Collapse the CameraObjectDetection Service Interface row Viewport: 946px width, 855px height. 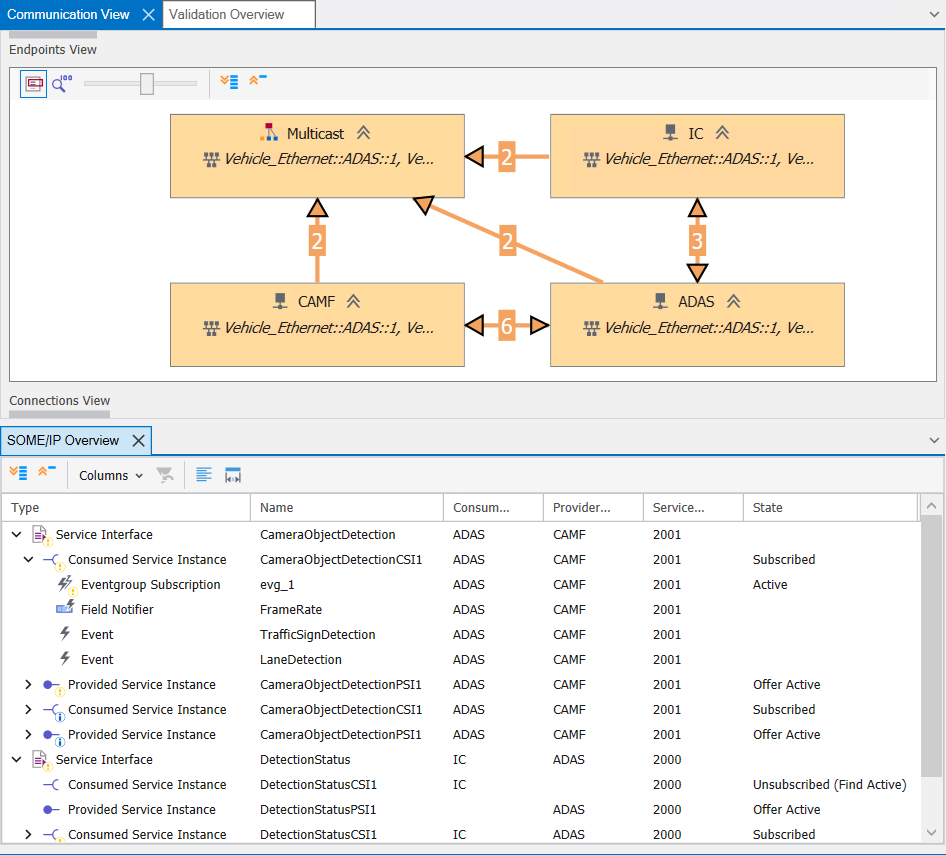coord(17,535)
